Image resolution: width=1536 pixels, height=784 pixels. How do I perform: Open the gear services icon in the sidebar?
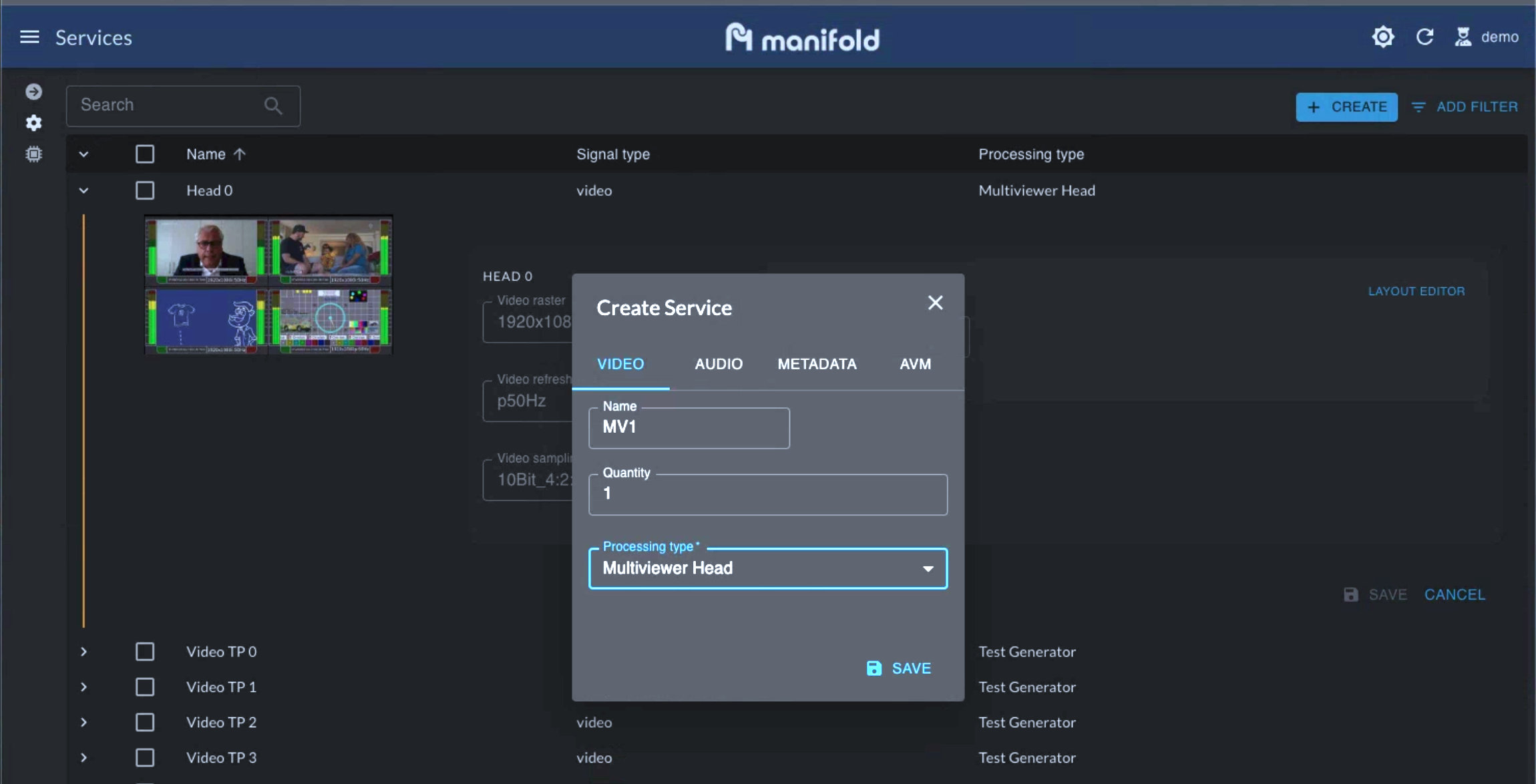[x=33, y=123]
